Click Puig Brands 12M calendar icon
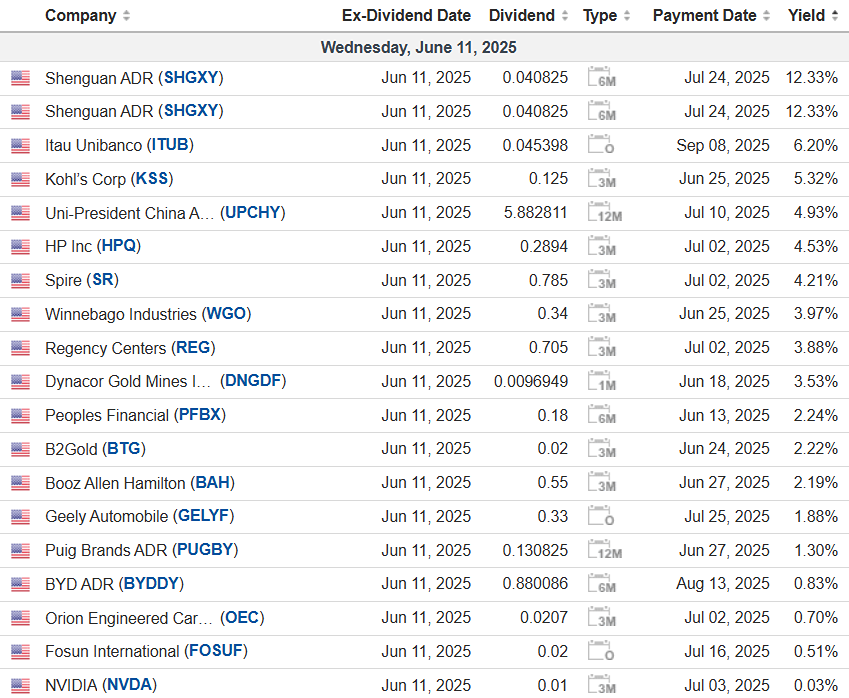 (605, 550)
